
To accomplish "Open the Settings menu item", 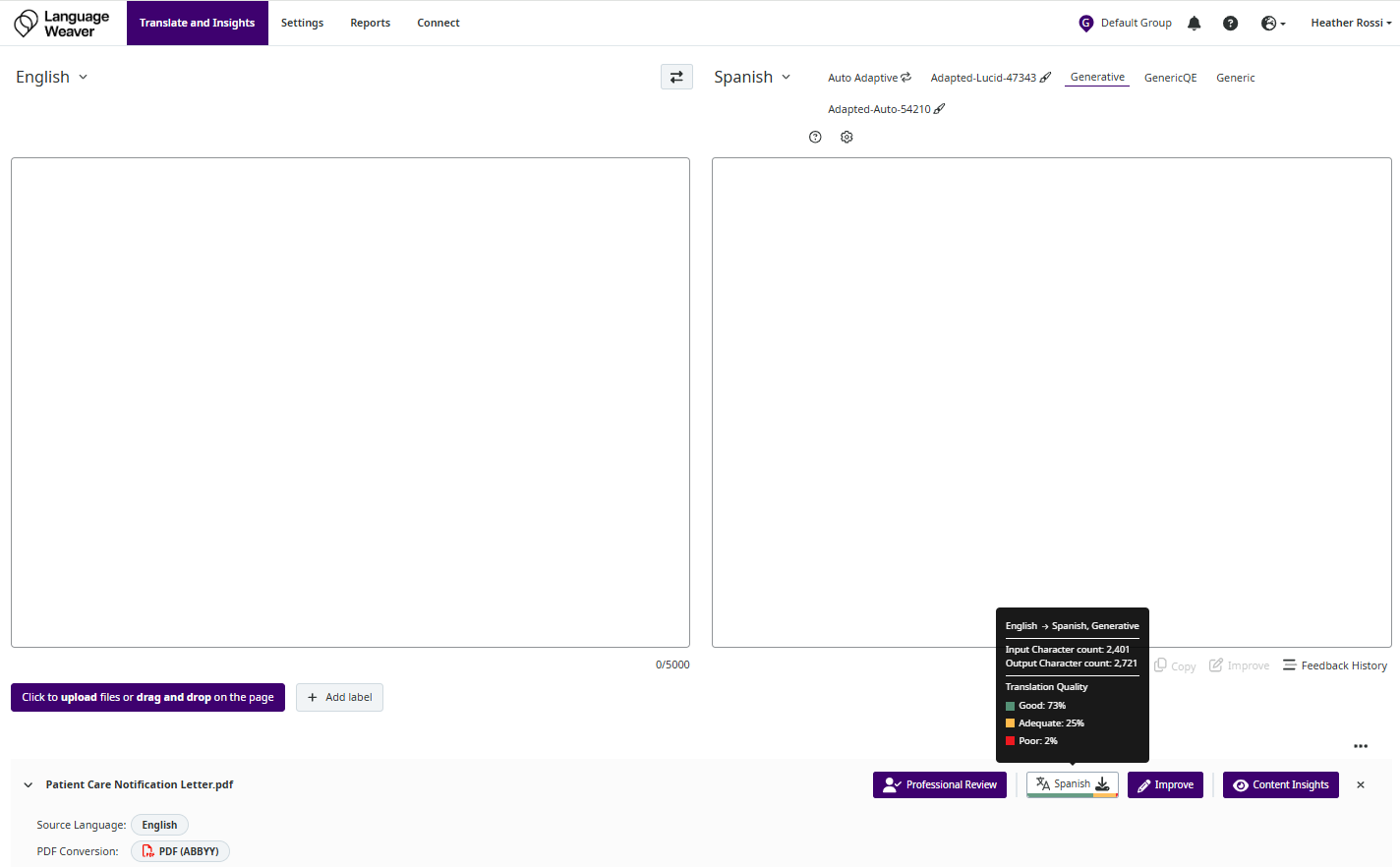I will (x=302, y=23).
